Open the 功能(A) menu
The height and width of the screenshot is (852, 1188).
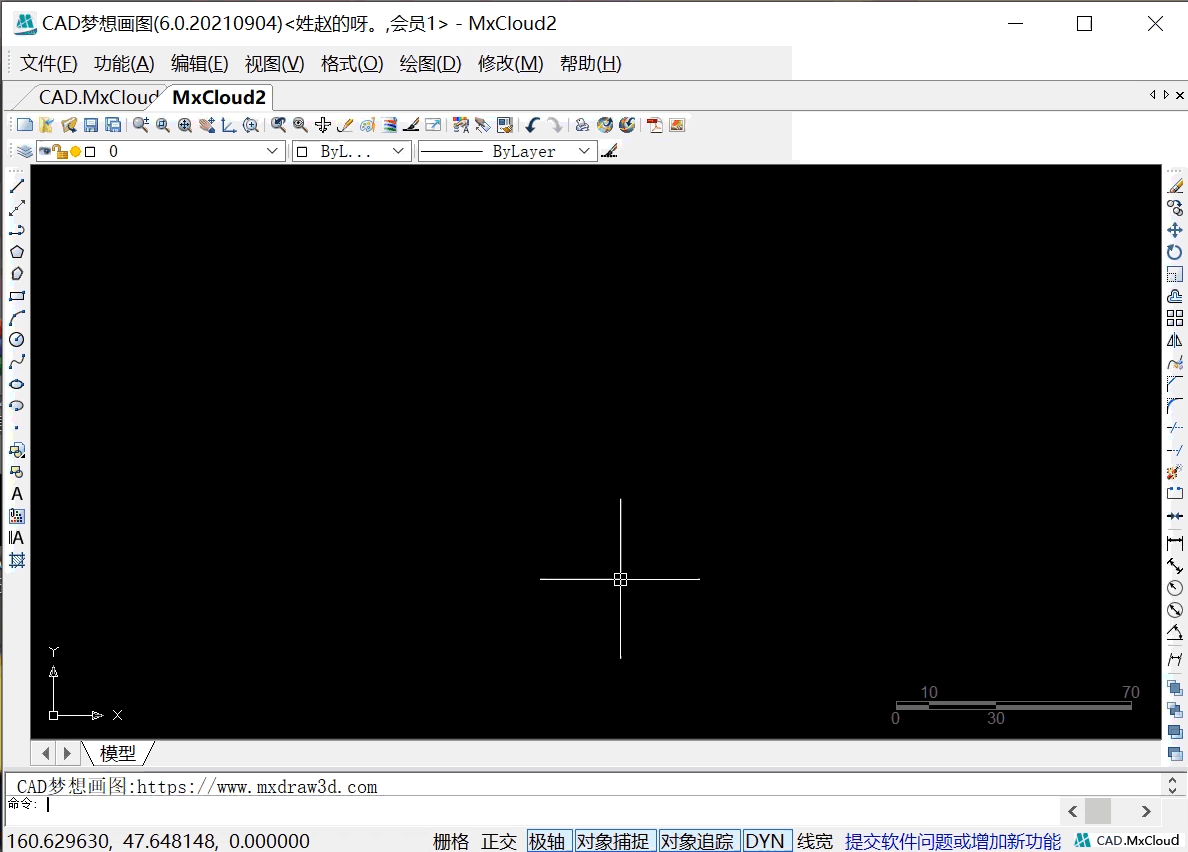pos(124,64)
